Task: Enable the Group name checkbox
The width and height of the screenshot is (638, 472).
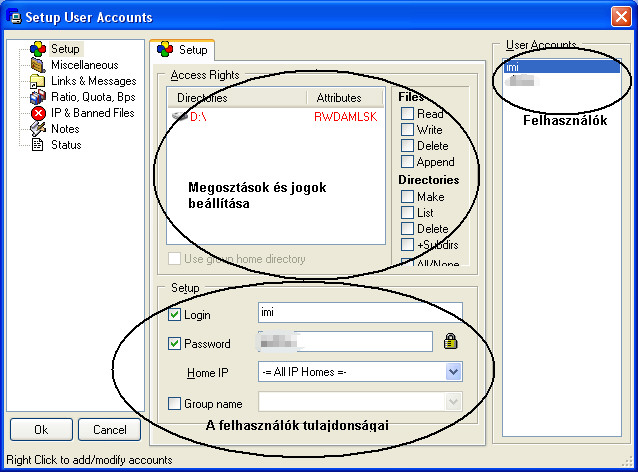Action: [x=174, y=404]
